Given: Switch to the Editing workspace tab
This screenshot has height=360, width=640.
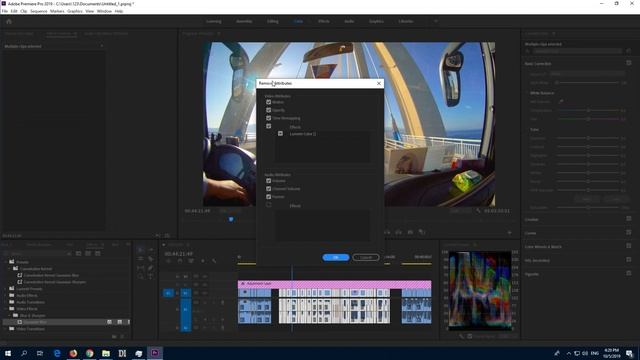Looking at the screenshot, I should point(273,21).
